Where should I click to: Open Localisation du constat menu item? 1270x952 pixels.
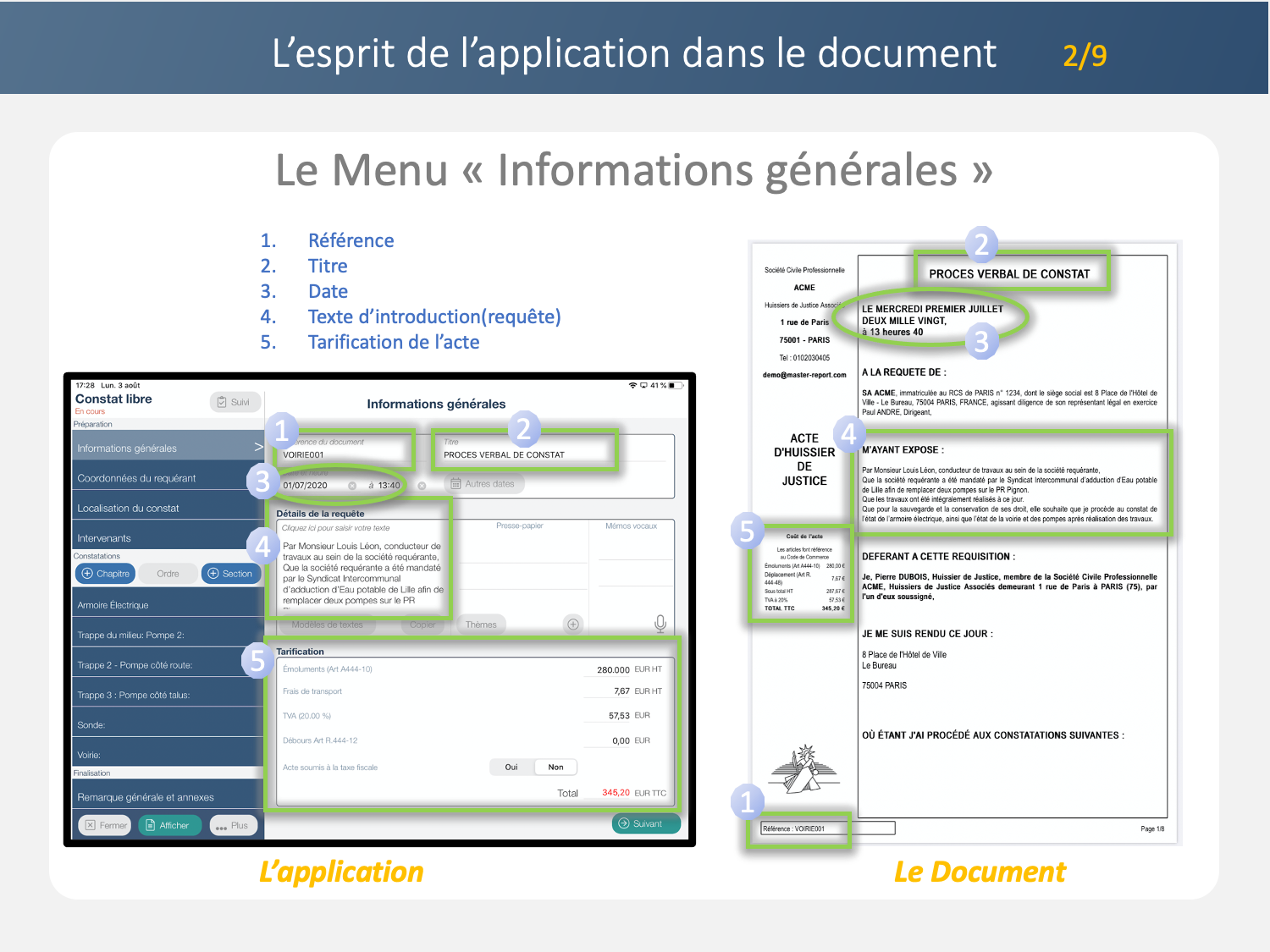click(129, 508)
